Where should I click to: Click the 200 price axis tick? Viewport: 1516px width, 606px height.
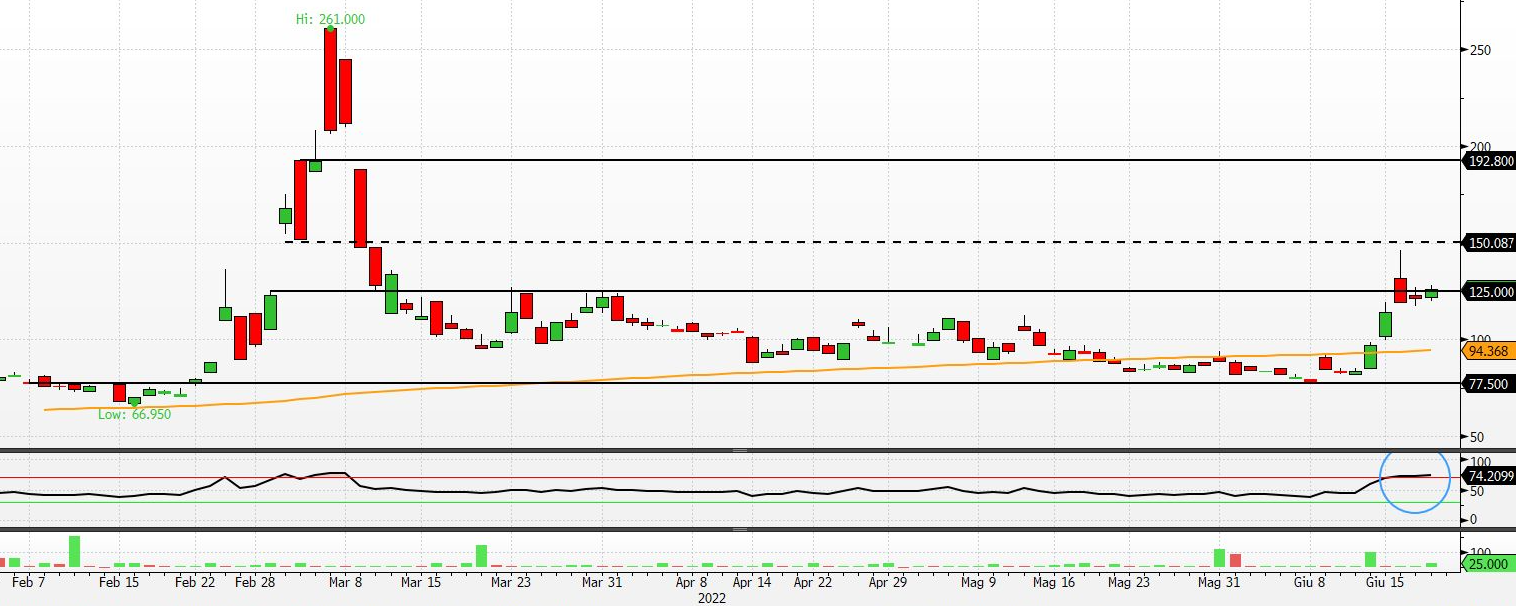(1480, 147)
